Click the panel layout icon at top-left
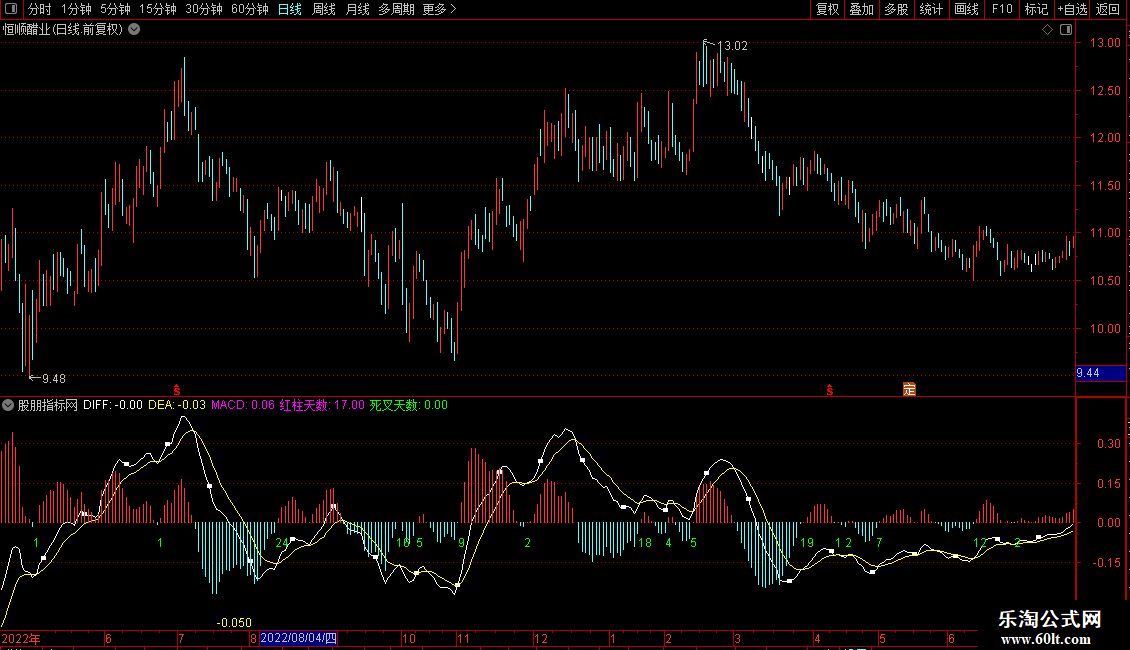 (11, 9)
